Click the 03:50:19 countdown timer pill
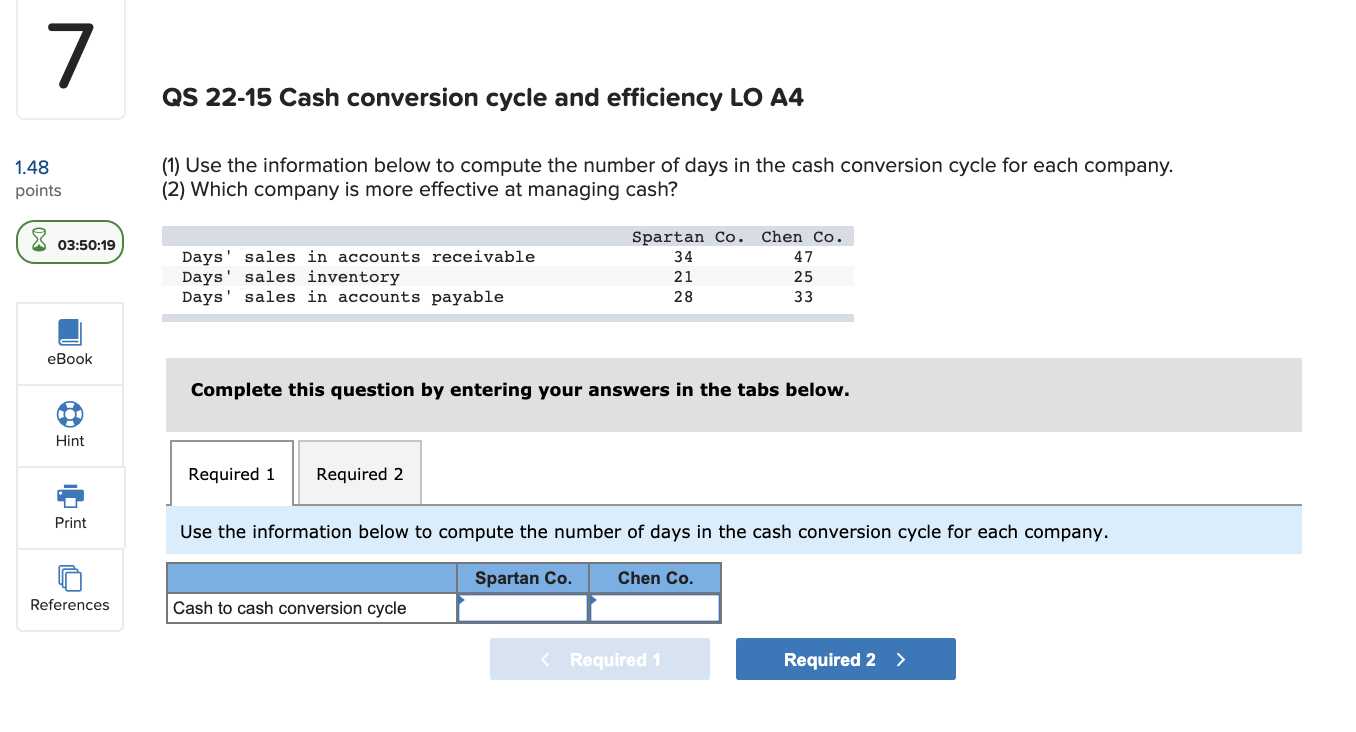Screen dimensions: 1356x732 coord(69,241)
